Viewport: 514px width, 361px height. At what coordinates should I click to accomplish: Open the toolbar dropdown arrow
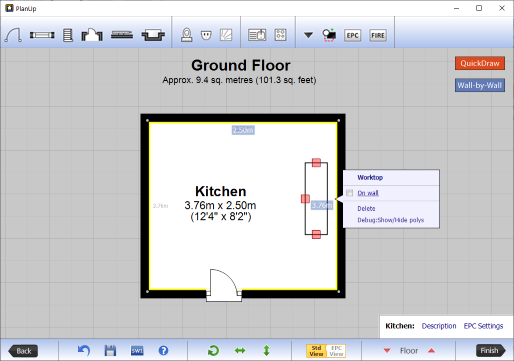pyautogui.click(x=308, y=35)
